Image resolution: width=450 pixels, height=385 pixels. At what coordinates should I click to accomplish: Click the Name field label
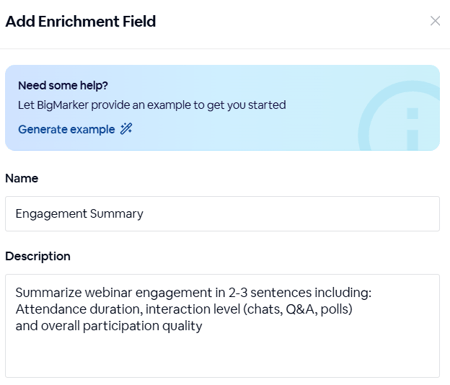click(22, 178)
